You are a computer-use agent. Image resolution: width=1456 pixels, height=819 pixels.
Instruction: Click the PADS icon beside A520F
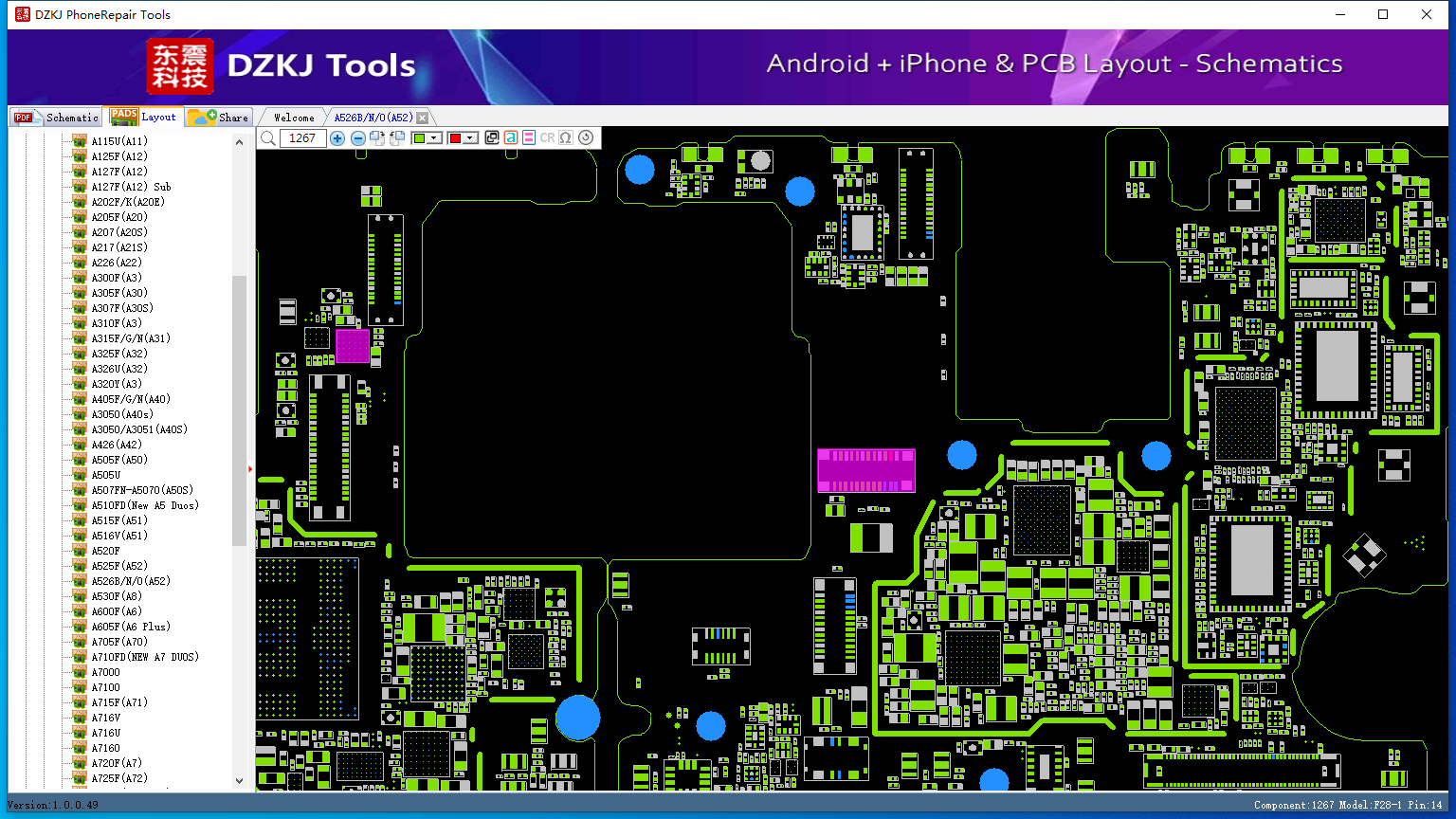tap(80, 551)
